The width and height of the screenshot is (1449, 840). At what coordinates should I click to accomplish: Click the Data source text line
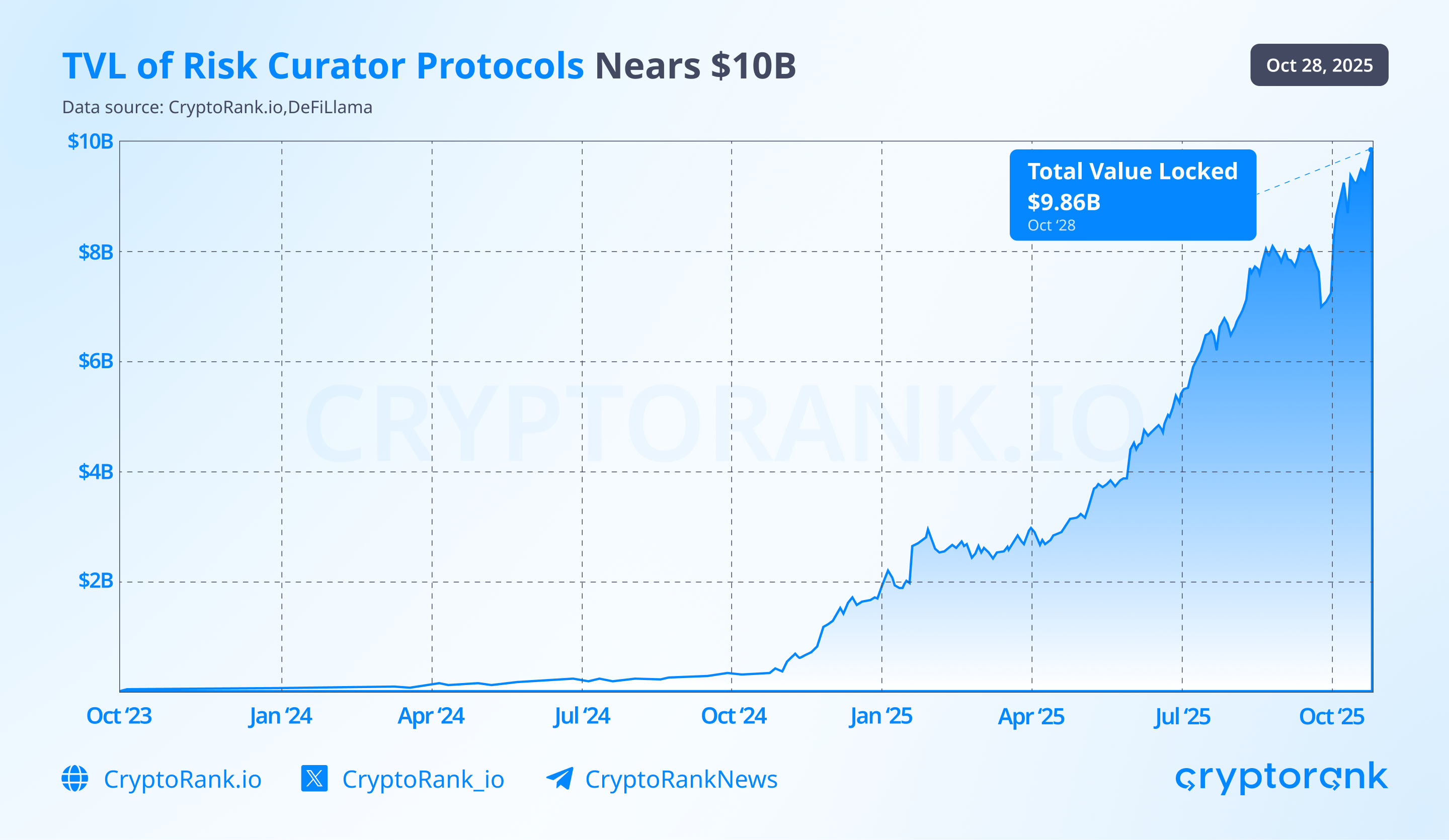pos(217,108)
